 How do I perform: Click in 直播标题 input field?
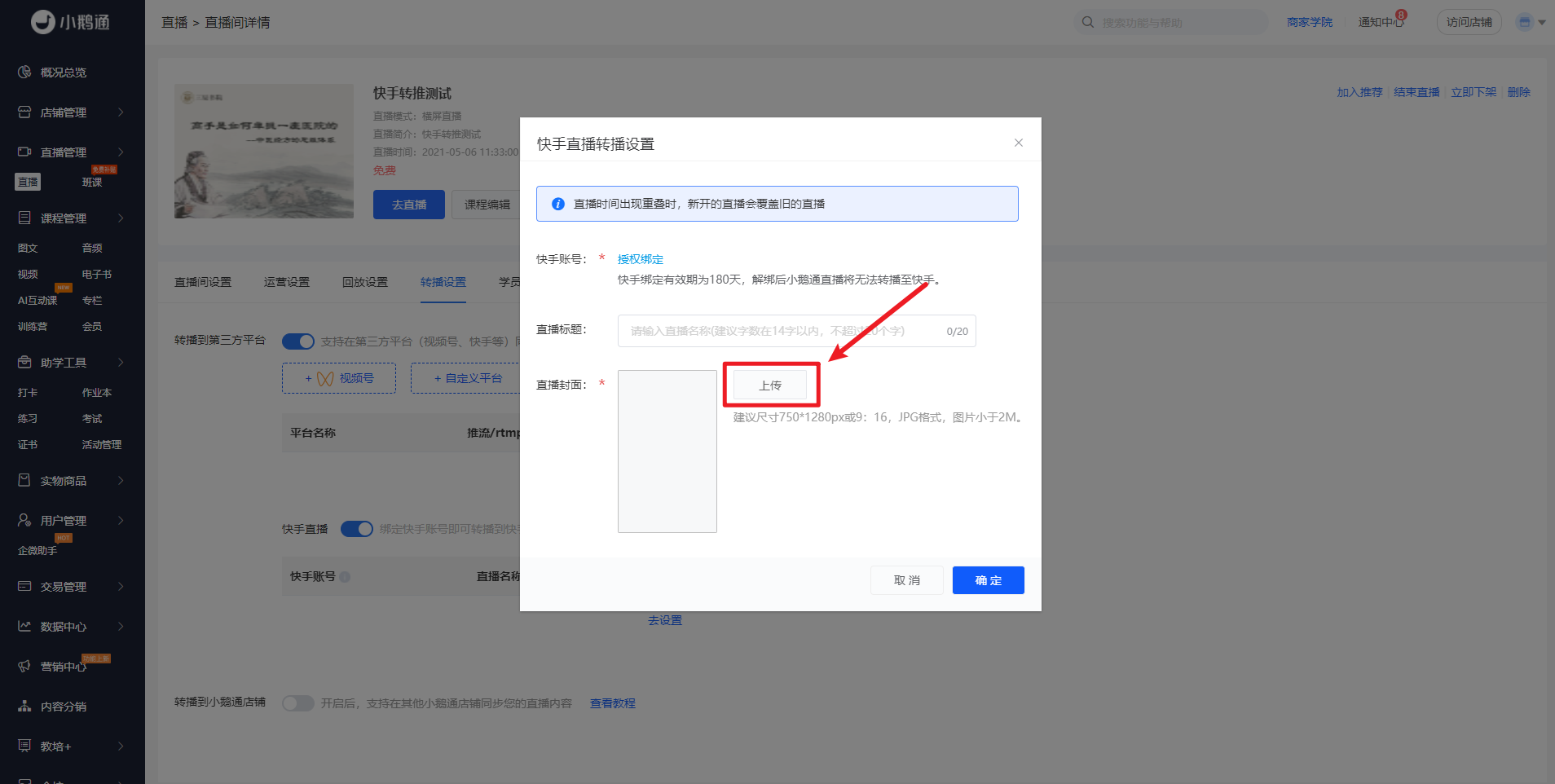(797, 331)
